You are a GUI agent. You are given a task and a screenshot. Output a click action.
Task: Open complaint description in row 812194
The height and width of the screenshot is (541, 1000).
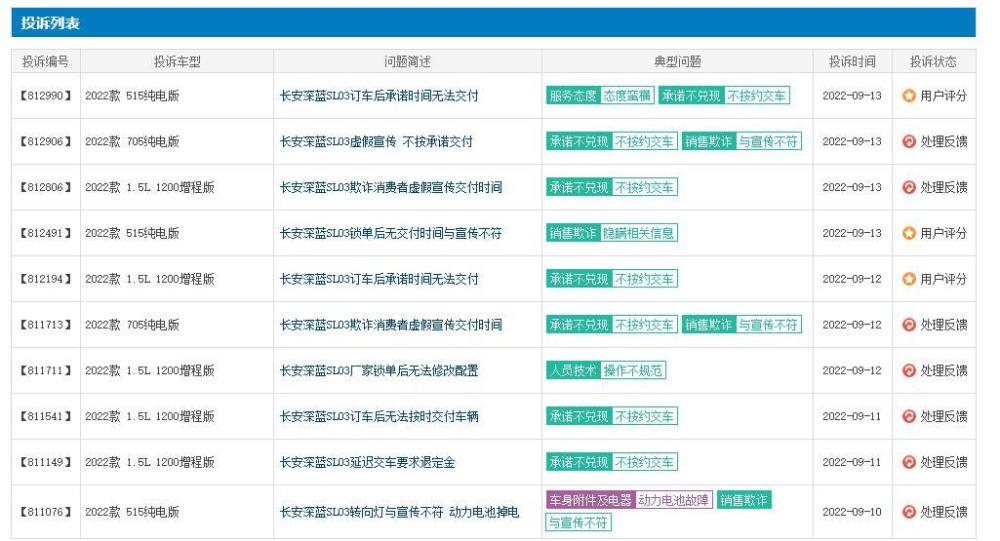click(379, 279)
